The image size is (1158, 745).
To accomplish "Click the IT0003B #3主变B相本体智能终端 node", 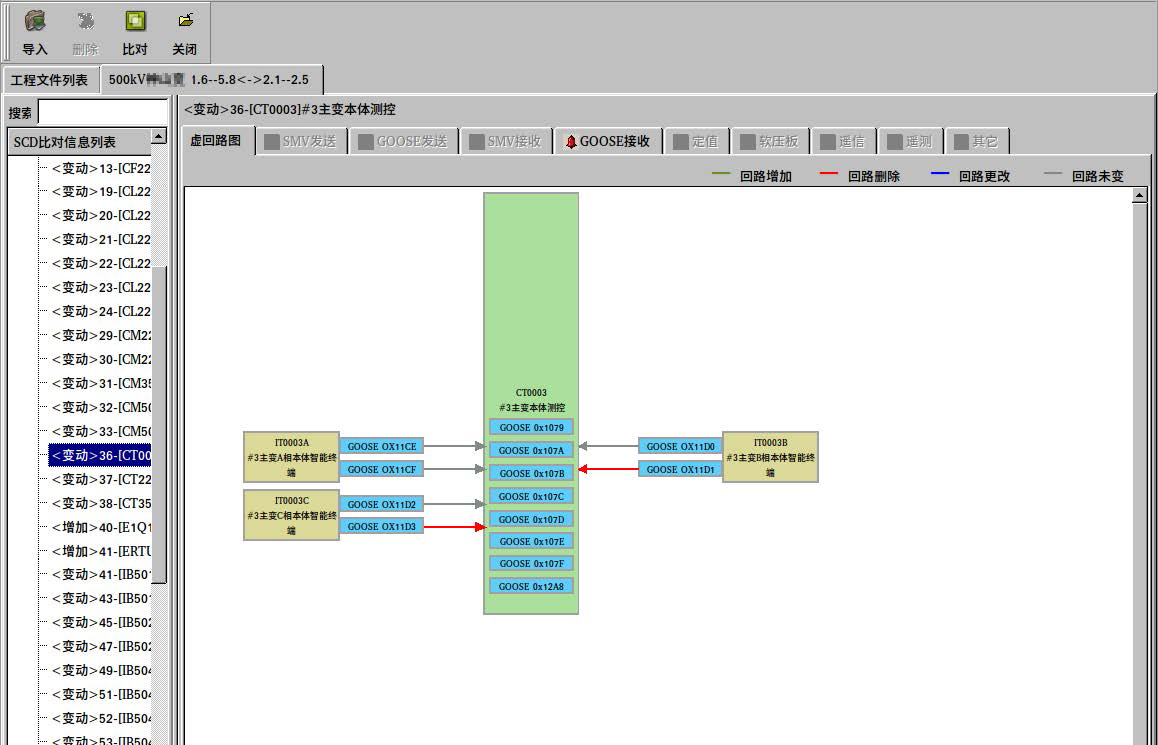I will 770,457.
